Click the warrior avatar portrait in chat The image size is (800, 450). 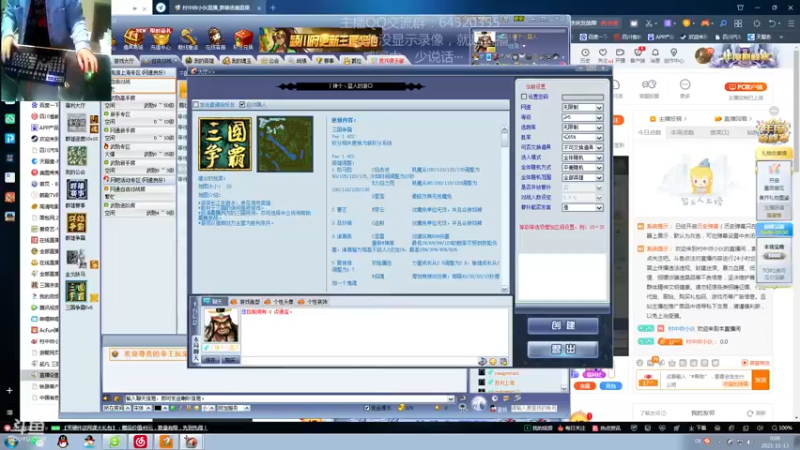point(221,326)
